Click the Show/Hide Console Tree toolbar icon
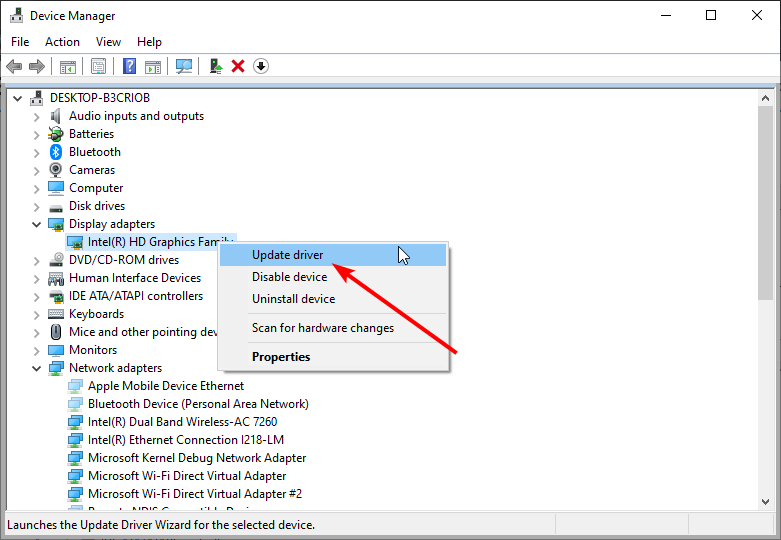Viewport: 781px width, 540px height. (x=68, y=66)
